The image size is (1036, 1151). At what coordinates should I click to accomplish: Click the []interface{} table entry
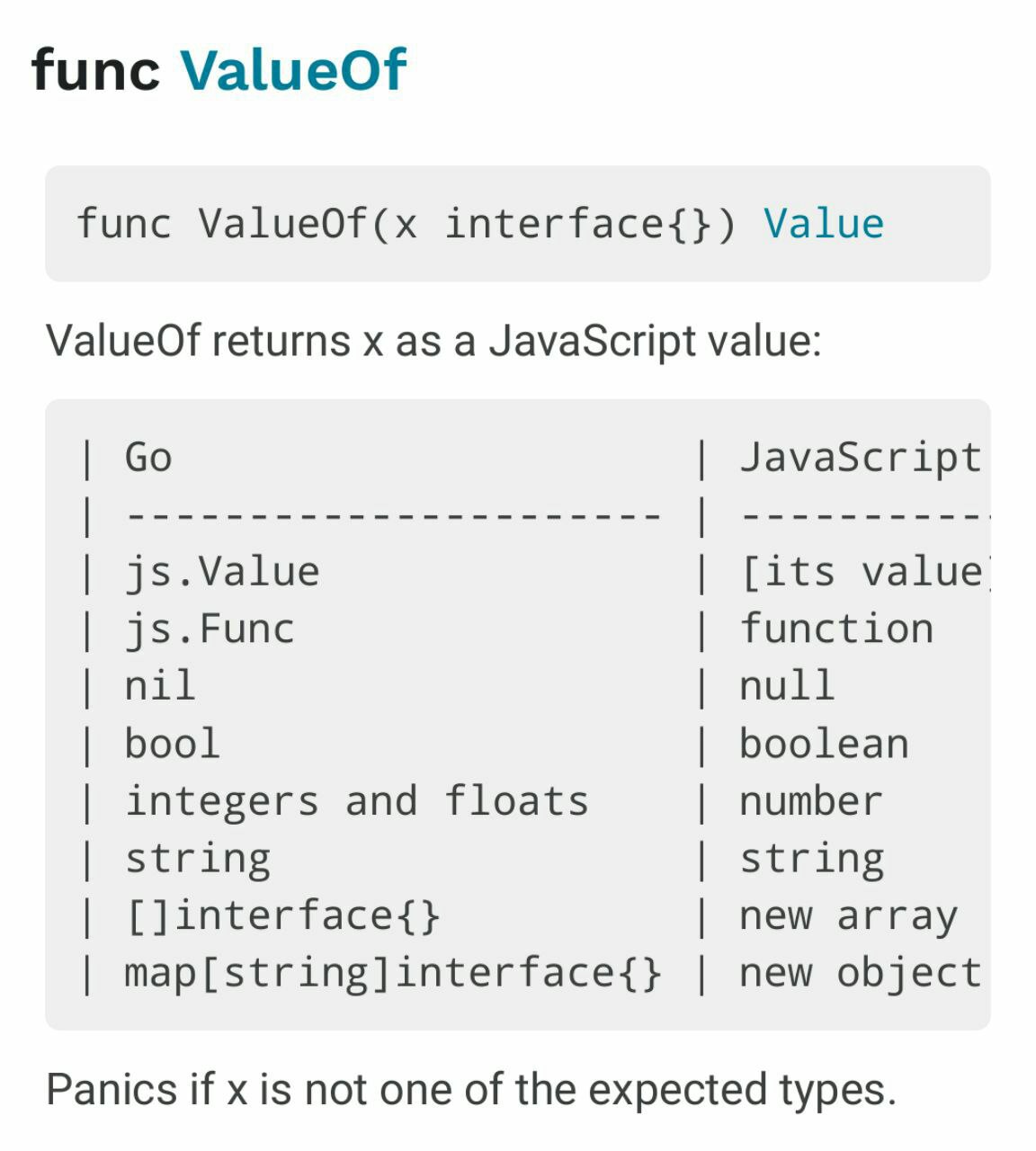[x=283, y=915]
